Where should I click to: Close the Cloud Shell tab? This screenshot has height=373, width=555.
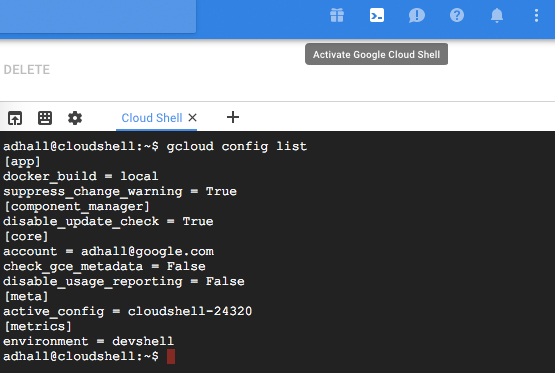tap(193, 117)
